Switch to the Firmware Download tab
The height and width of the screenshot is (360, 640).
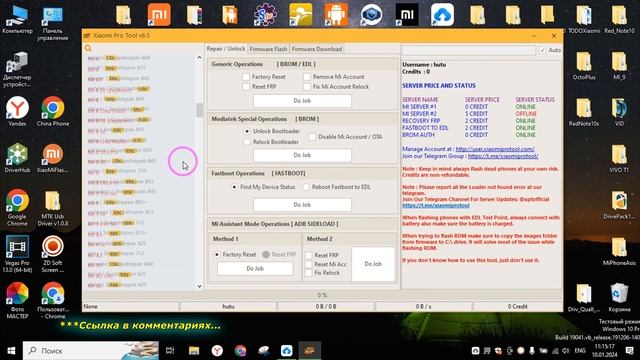[317, 49]
